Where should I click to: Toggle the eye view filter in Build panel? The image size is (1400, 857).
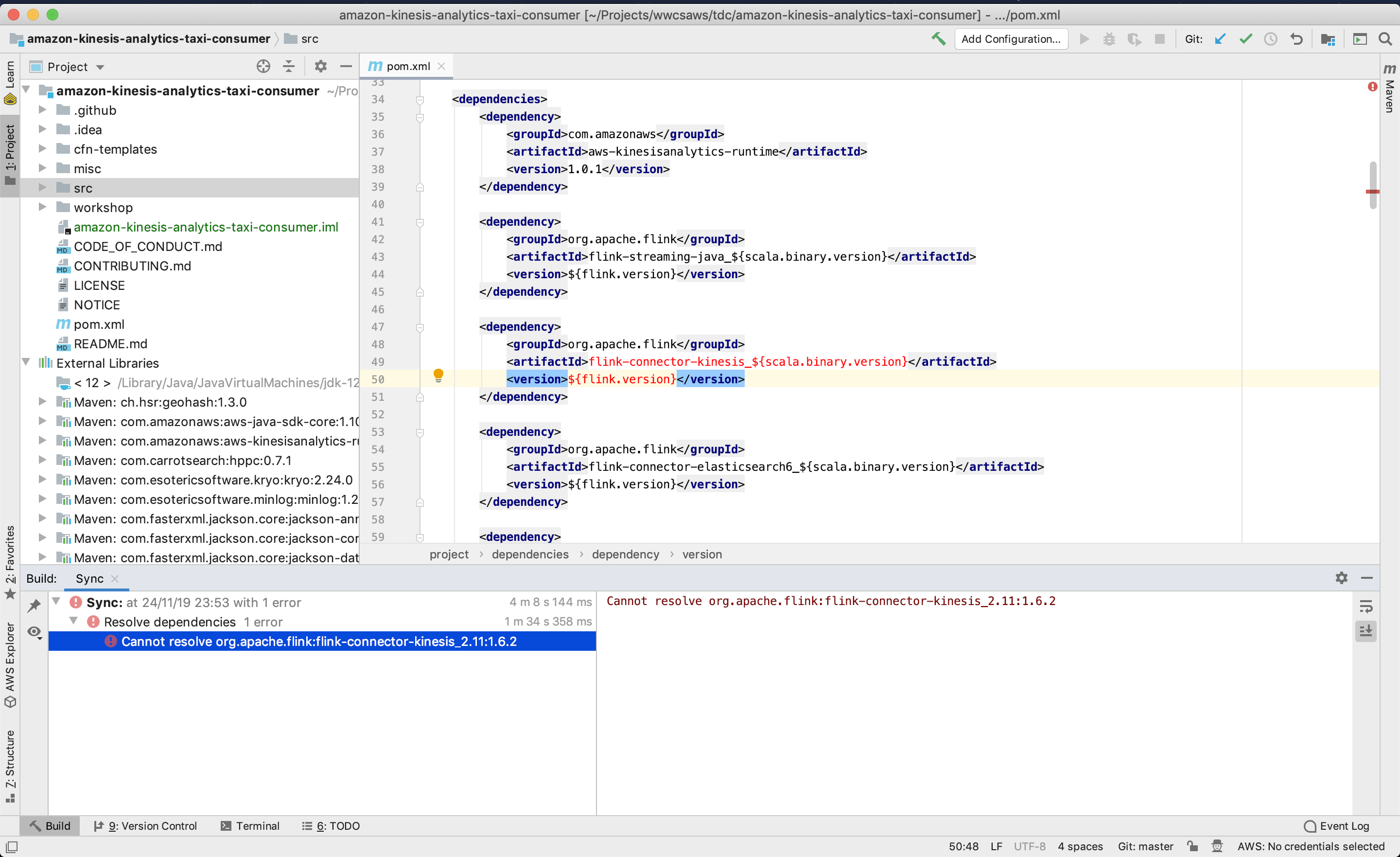point(34,632)
